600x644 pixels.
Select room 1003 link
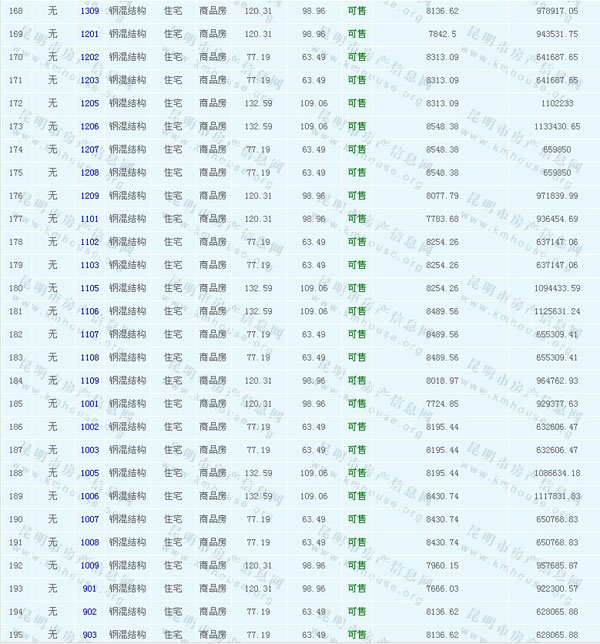pos(89,450)
